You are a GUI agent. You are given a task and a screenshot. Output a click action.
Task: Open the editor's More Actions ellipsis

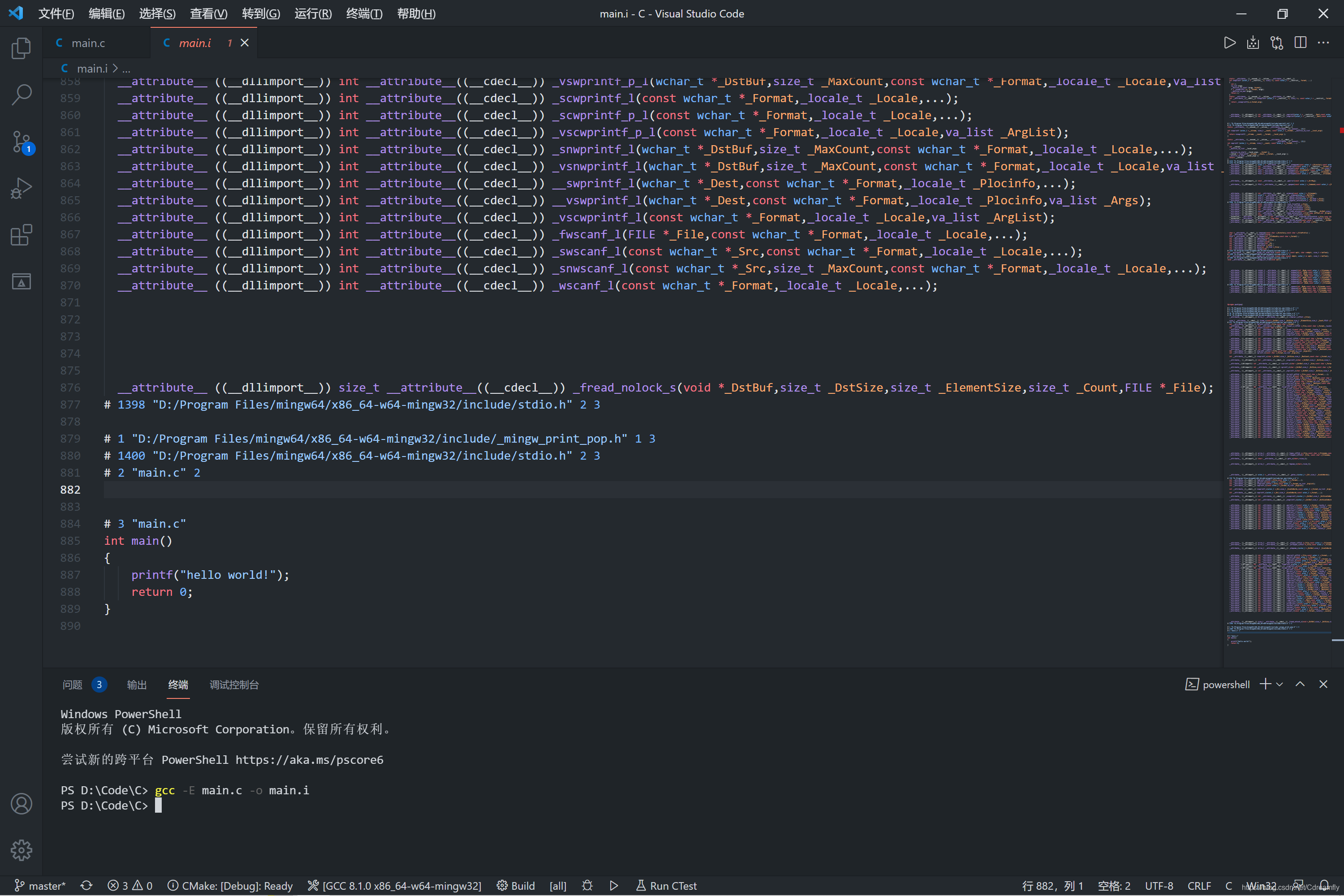[x=1323, y=43]
